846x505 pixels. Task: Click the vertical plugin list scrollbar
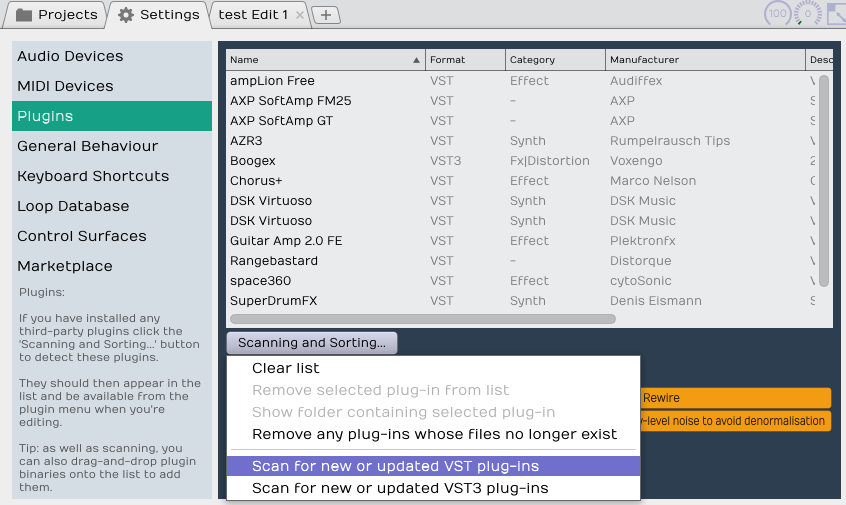824,180
